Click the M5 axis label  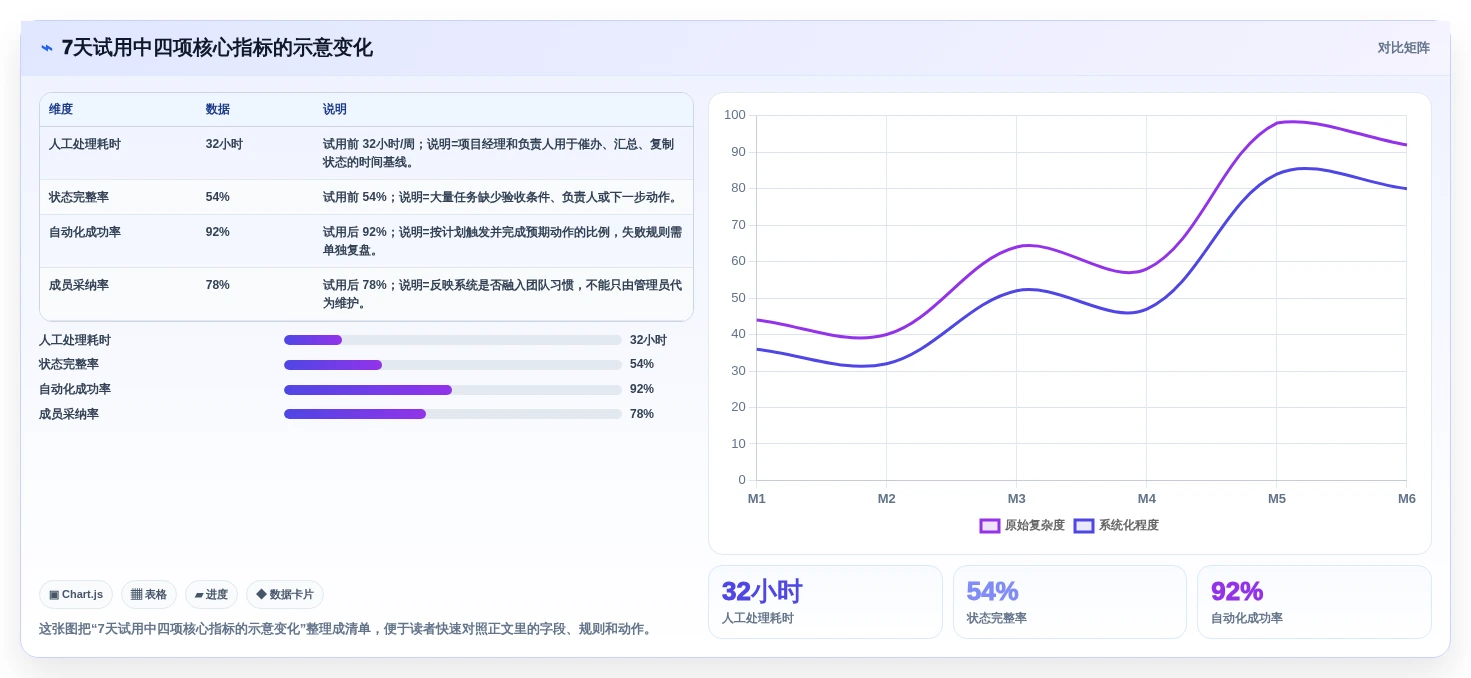[x=1277, y=499]
